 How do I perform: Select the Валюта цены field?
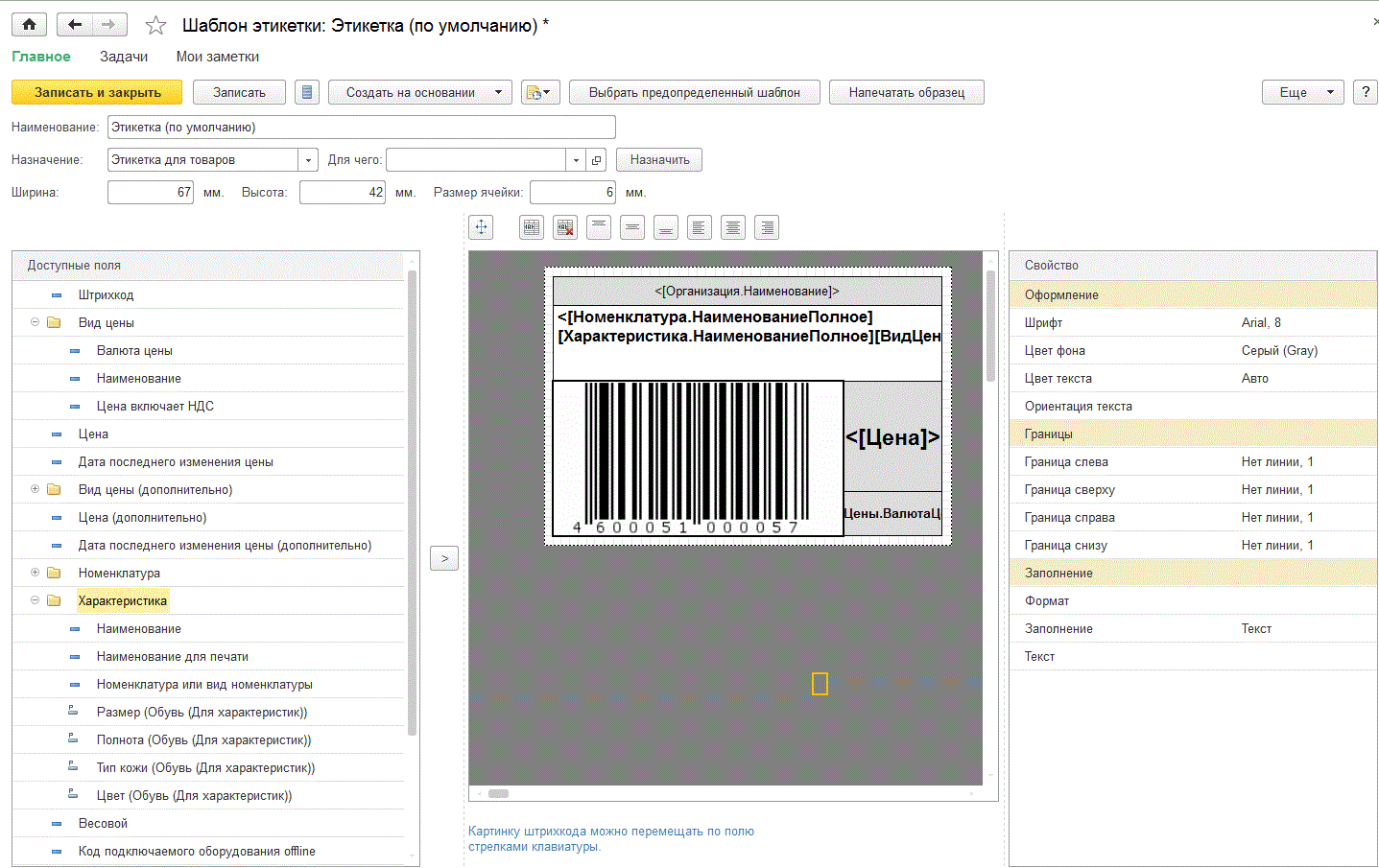pyautogui.click(x=134, y=350)
